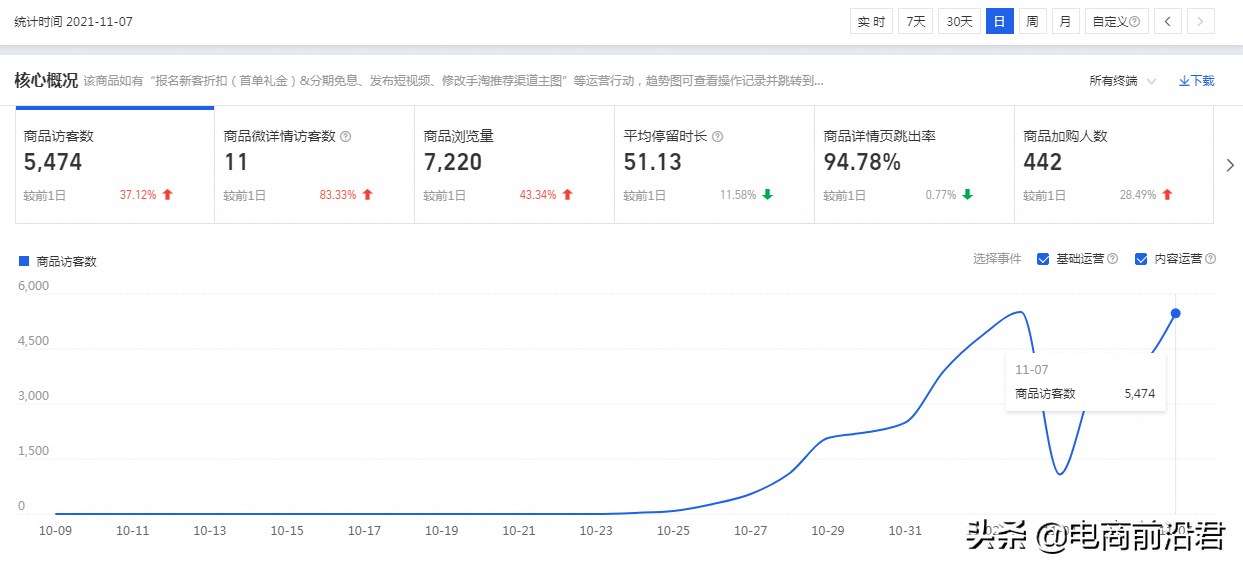1243x569 pixels.
Task: Switch to the 7天 time range tab
Action: tap(915, 21)
